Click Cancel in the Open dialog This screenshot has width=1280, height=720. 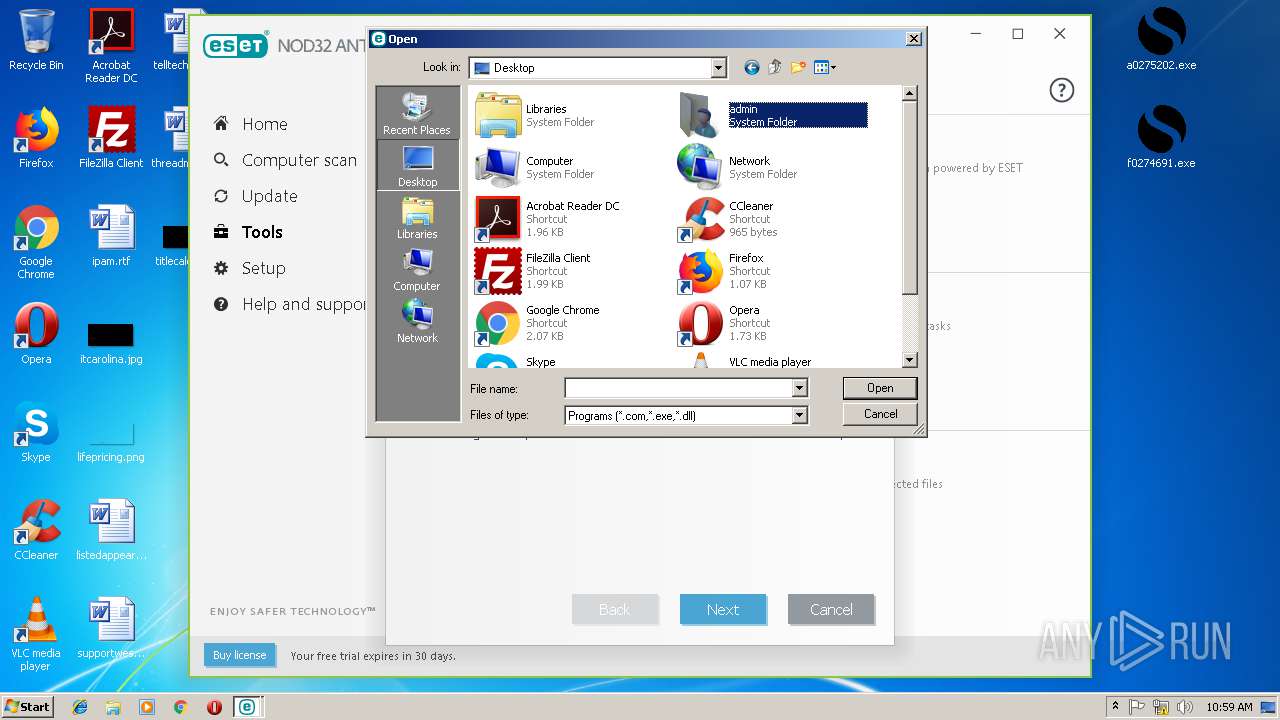point(880,414)
